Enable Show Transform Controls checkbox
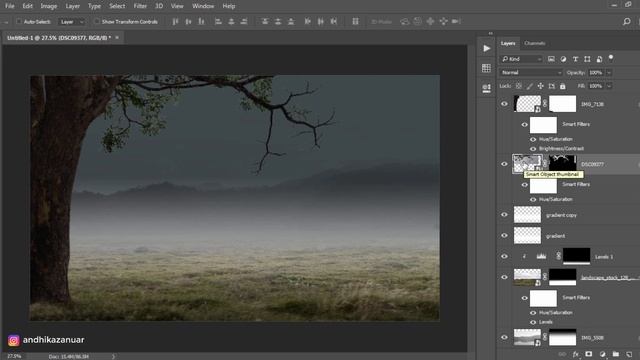Viewport: 640px width, 360px height. [x=97, y=21]
